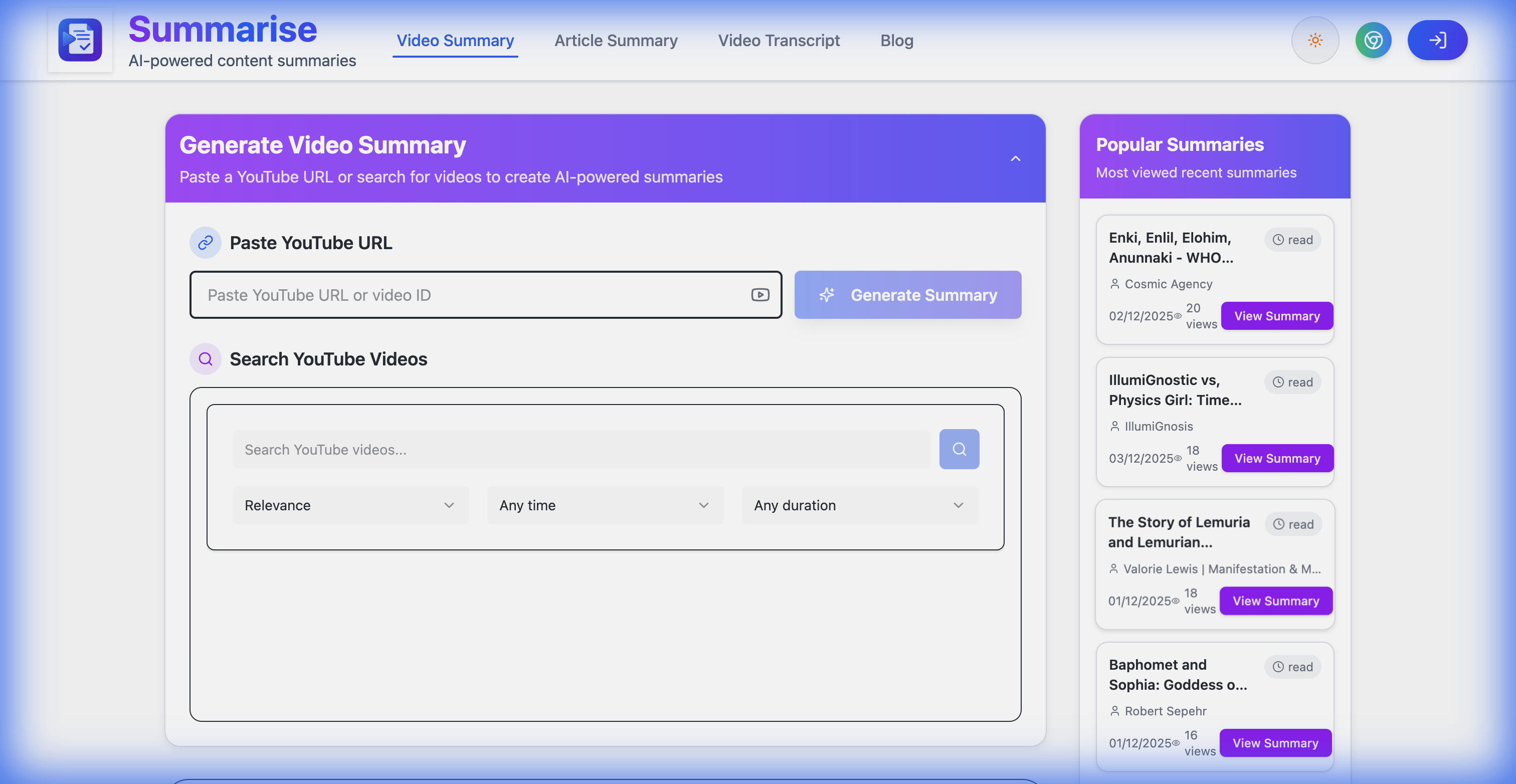Click the link icon beside Paste YouTube URL

click(205, 243)
